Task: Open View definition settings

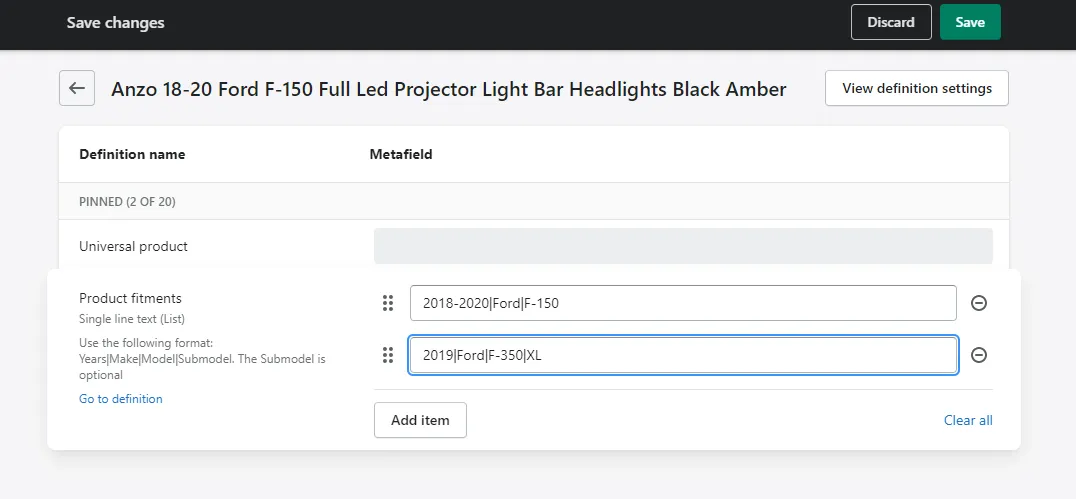Action: pos(916,88)
